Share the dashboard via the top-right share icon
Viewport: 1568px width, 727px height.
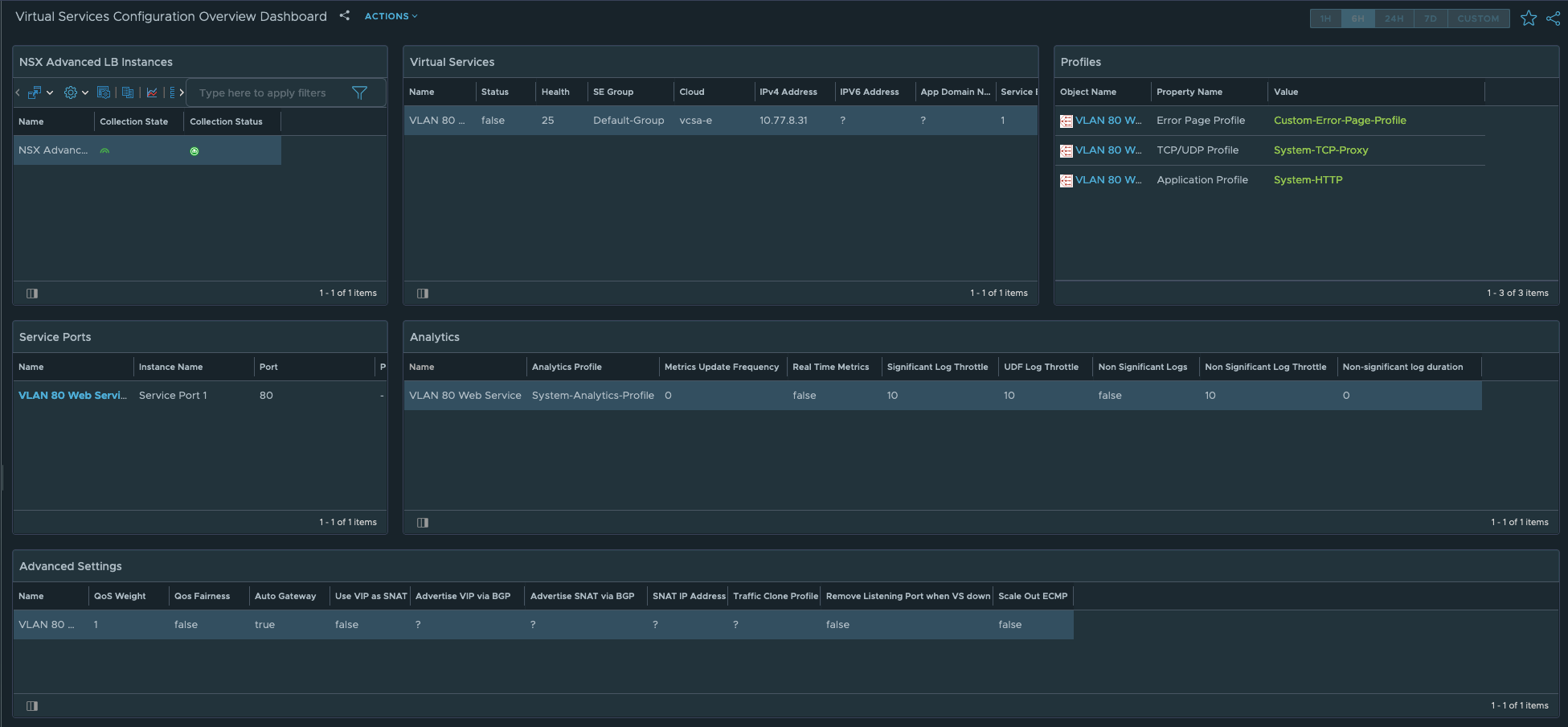tap(1553, 18)
